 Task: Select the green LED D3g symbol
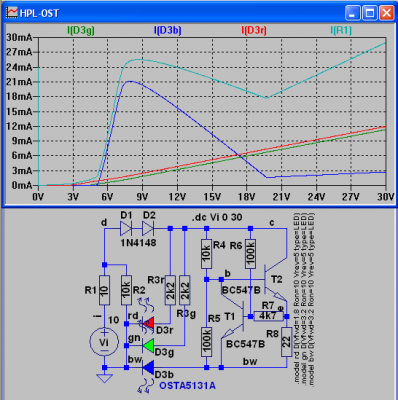[x=148, y=346]
